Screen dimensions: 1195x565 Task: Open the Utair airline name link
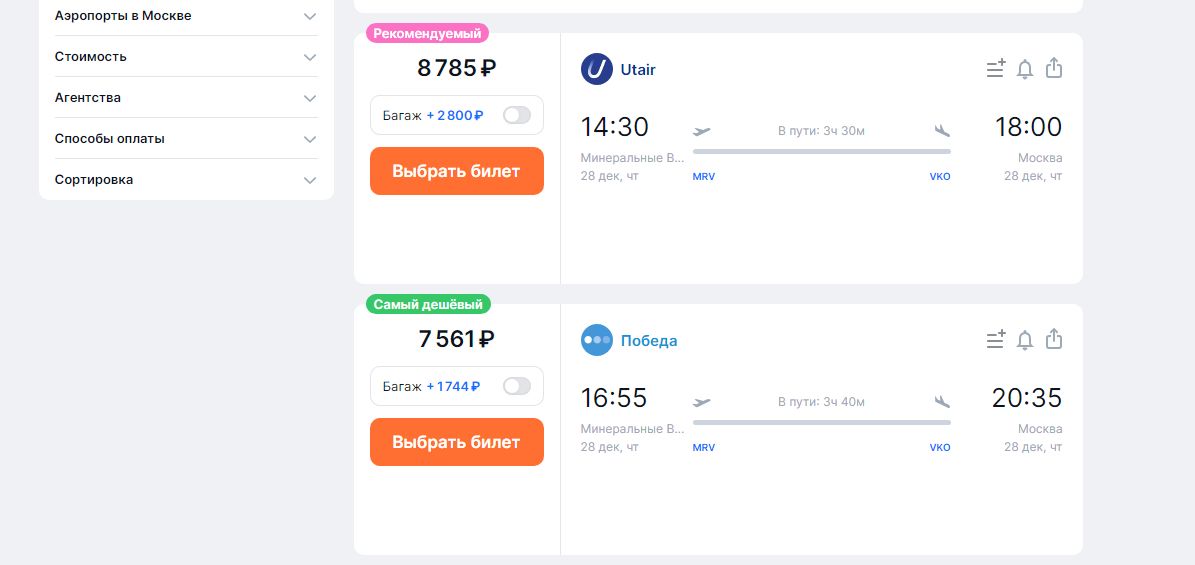pyautogui.click(x=638, y=70)
